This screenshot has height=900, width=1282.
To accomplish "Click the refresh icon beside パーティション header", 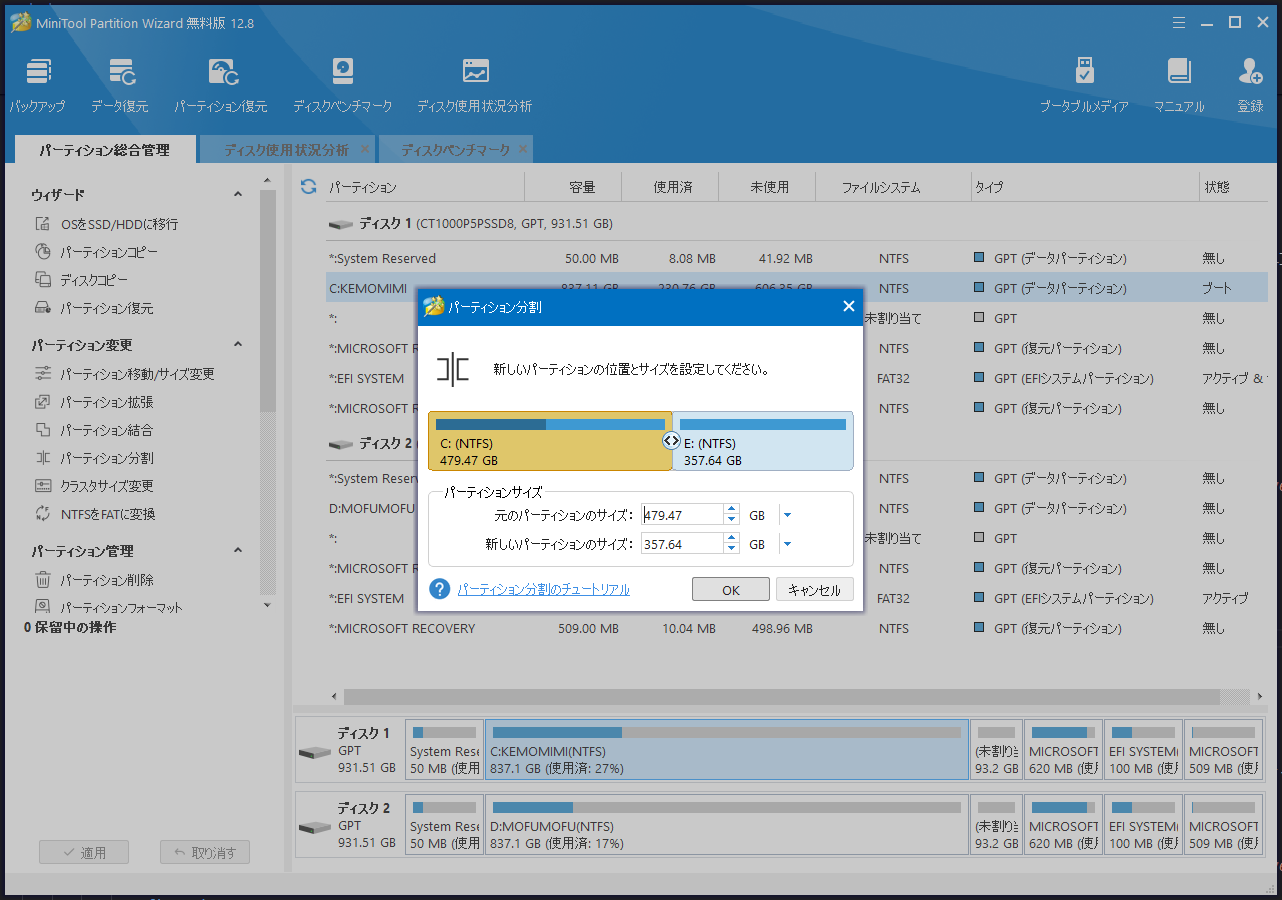I will [x=309, y=187].
